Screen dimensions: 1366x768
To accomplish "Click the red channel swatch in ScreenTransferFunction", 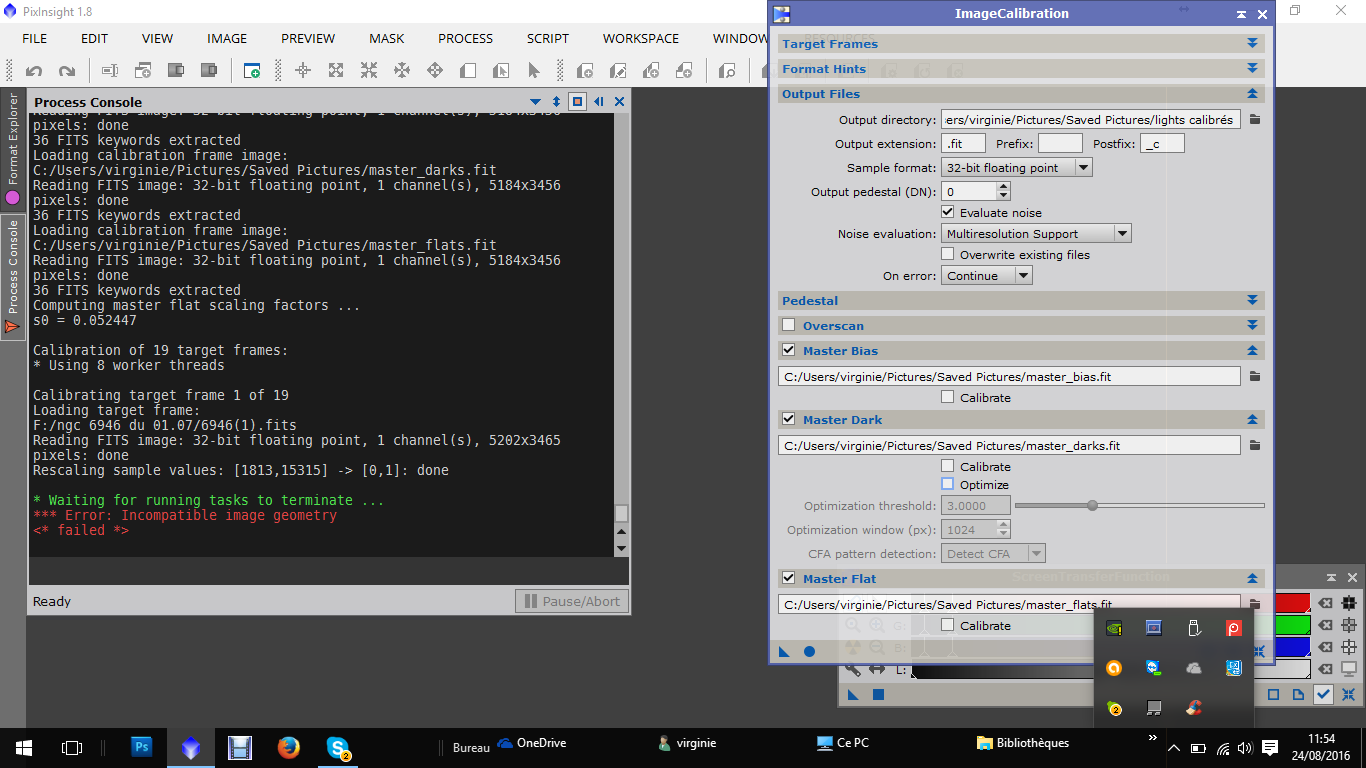I will click(x=1293, y=603).
